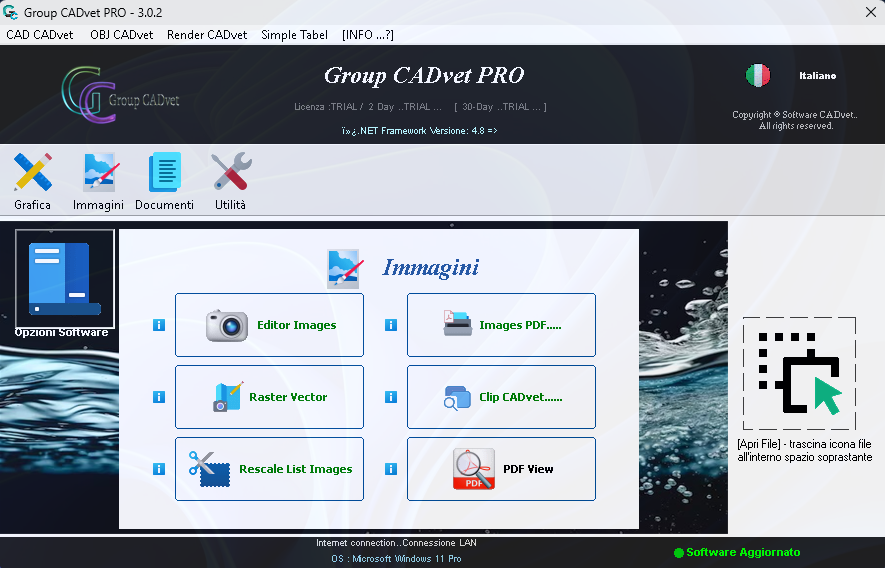Open the Utilità tools icon
Viewport: 885px width, 568px height.
[231, 172]
